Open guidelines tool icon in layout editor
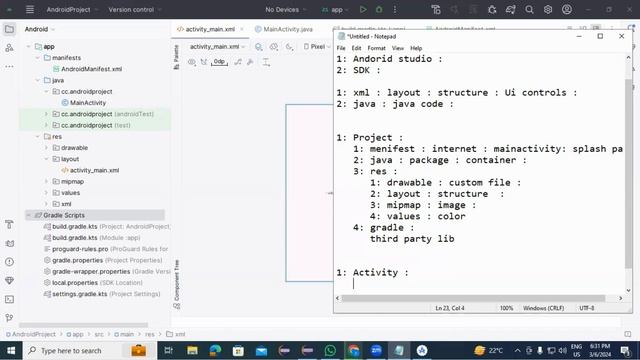 coord(266,62)
